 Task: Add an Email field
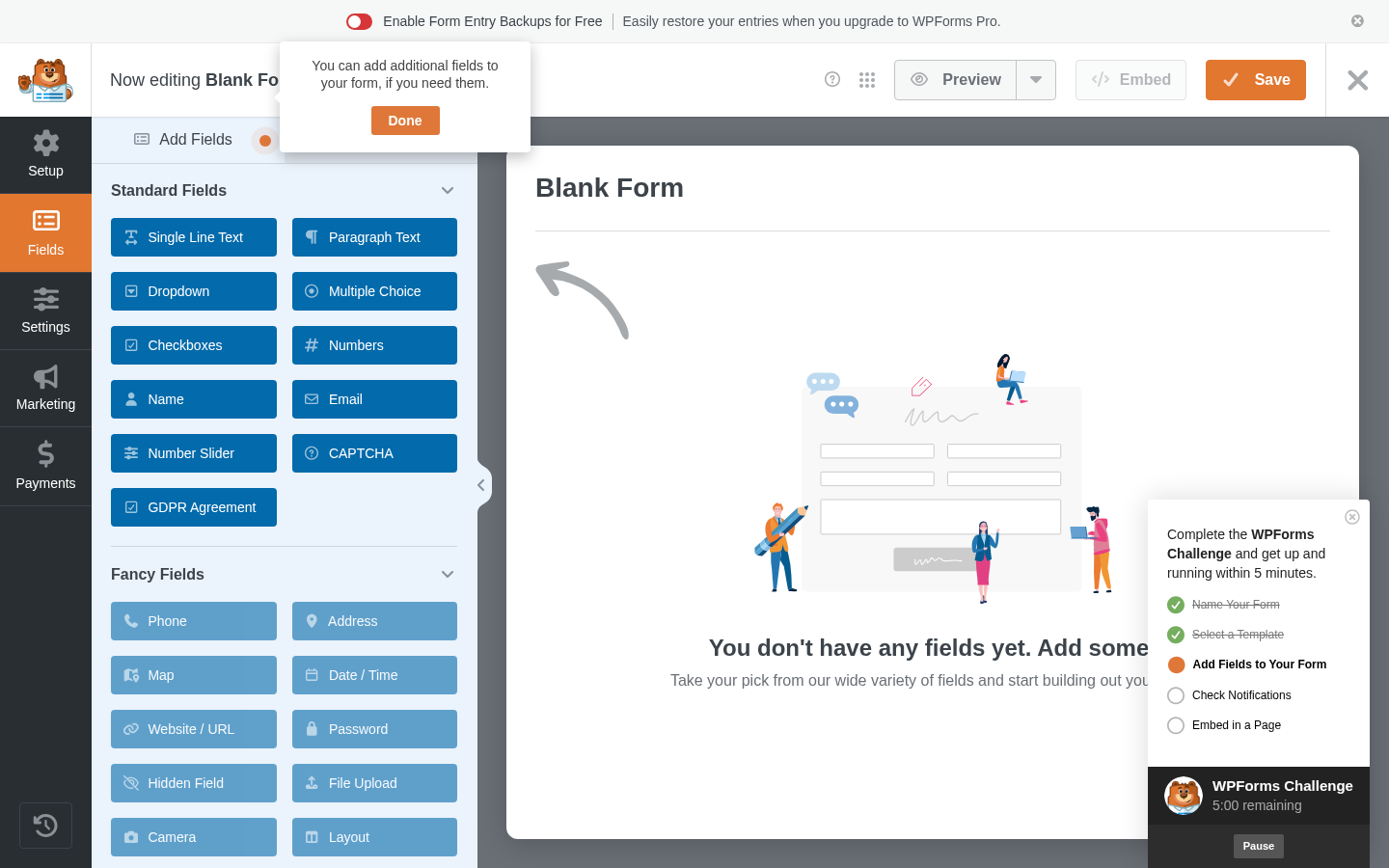[374, 399]
